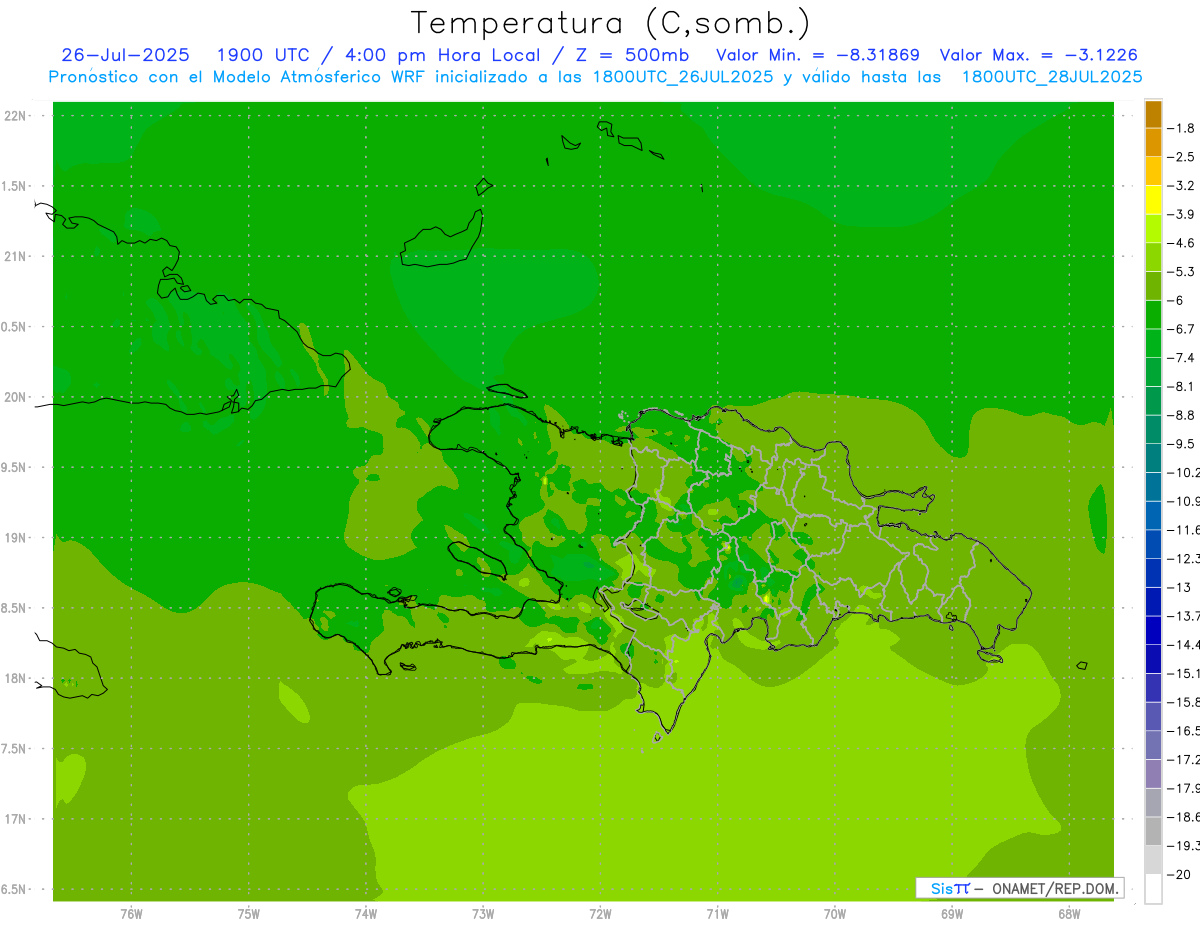Click the '-1.8' color scale value
Viewport: 1200px width, 927px height.
[x=1183, y=128]
